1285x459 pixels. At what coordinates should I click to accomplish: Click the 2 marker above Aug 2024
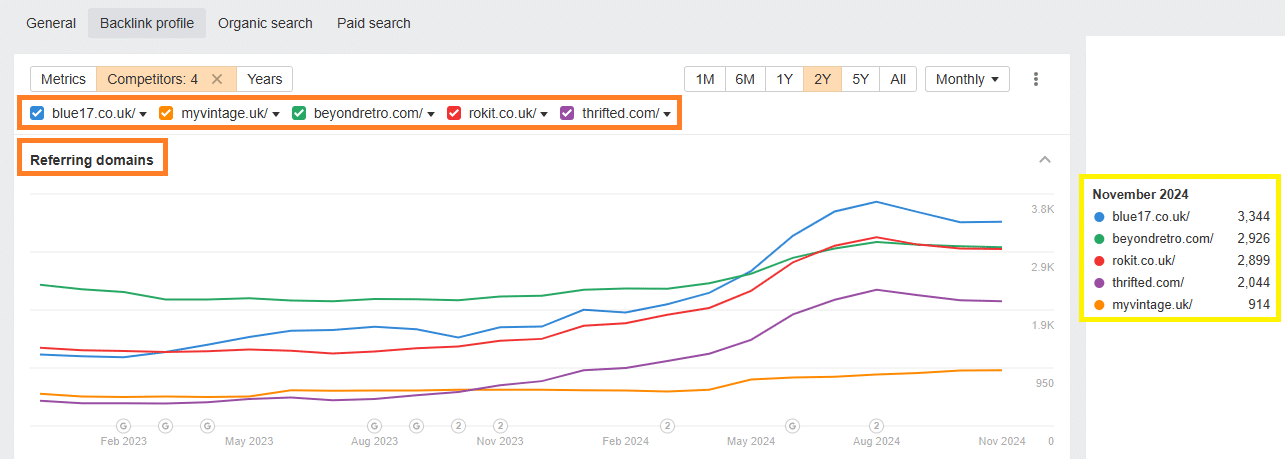point(876,425)
